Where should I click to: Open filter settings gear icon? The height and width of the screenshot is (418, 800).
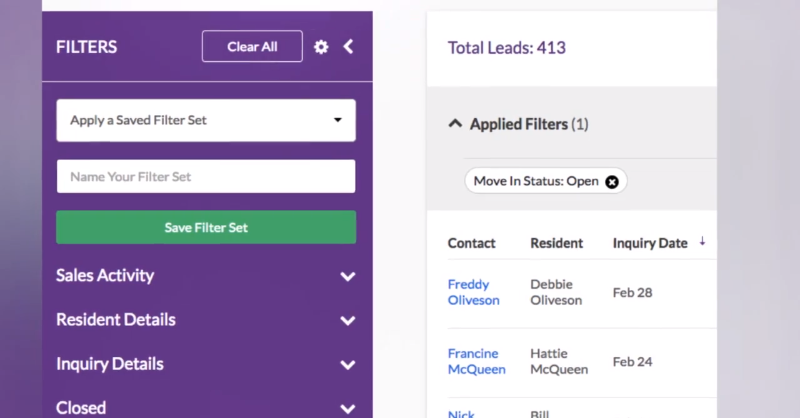[321, 47]
